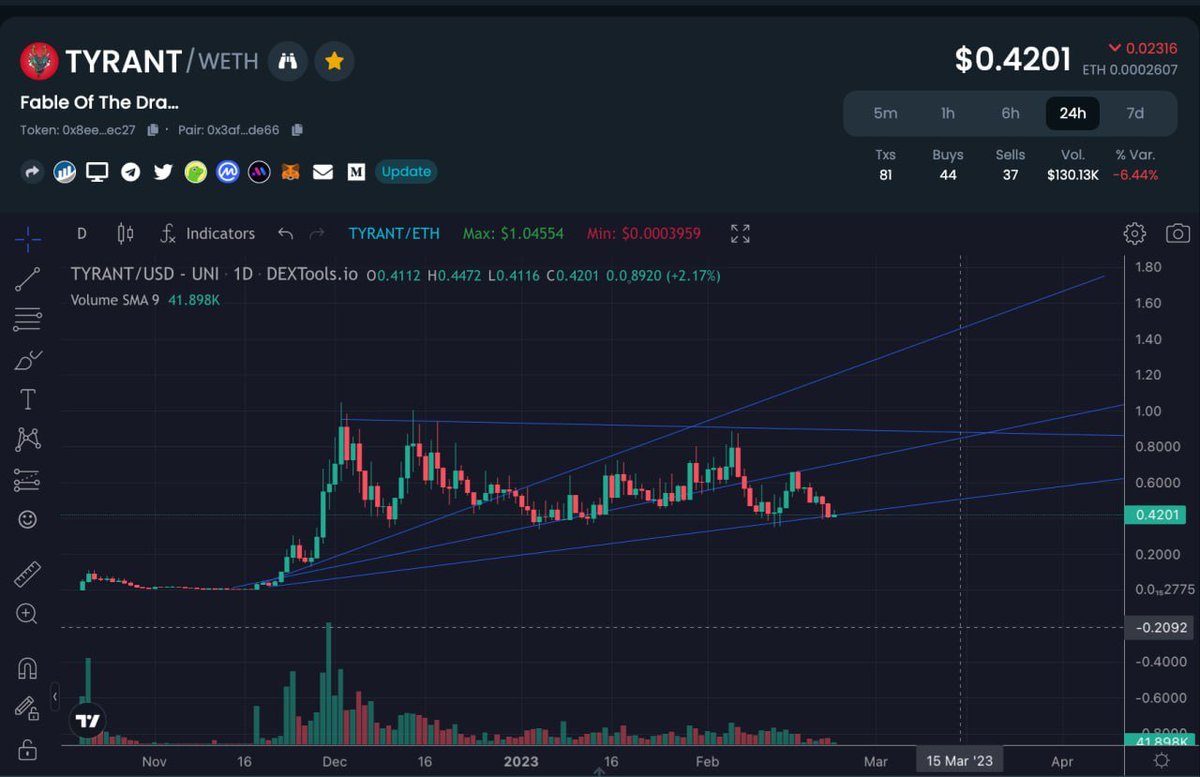1200x777 pixels.
Task: Click the fullscreen expand icon
Action: pyautogui.click(x=740, y=234)
